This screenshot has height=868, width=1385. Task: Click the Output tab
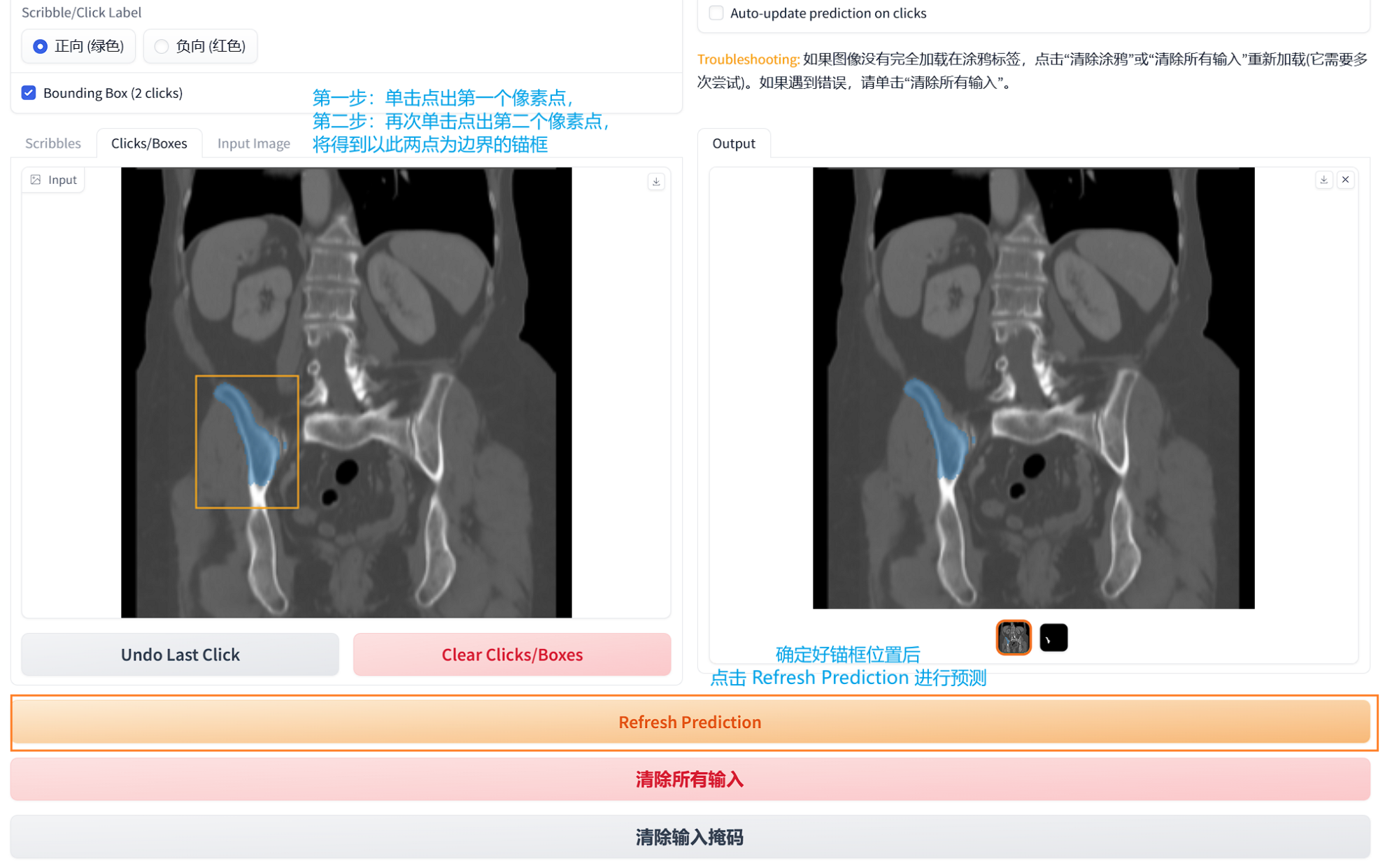tap(733, 143)
